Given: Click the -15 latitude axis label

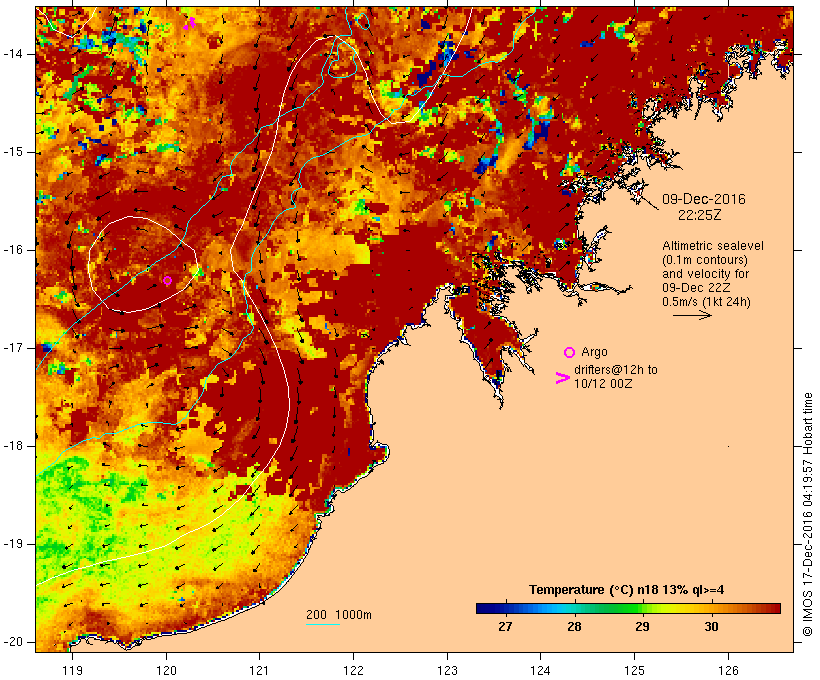Looking at the screenshot, I should tap(13, 152).
